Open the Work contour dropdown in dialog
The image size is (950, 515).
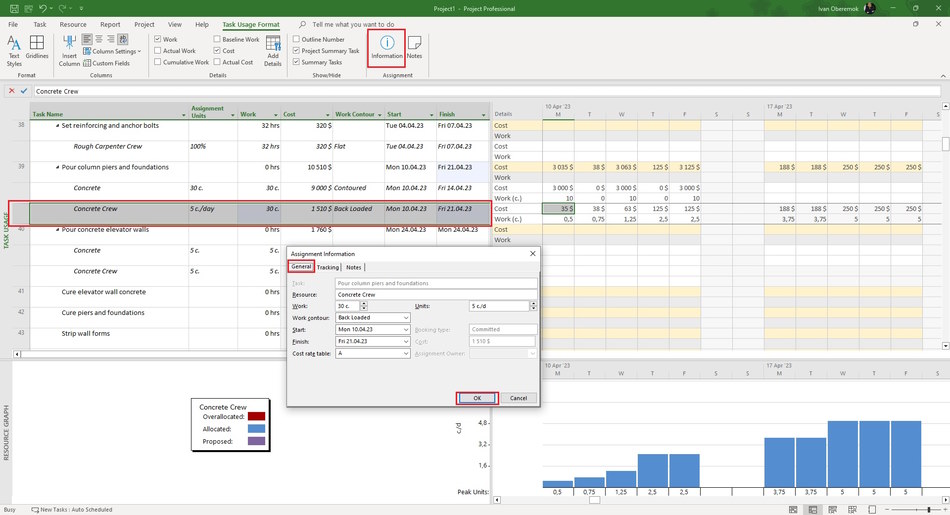click(x=406, y=317)
